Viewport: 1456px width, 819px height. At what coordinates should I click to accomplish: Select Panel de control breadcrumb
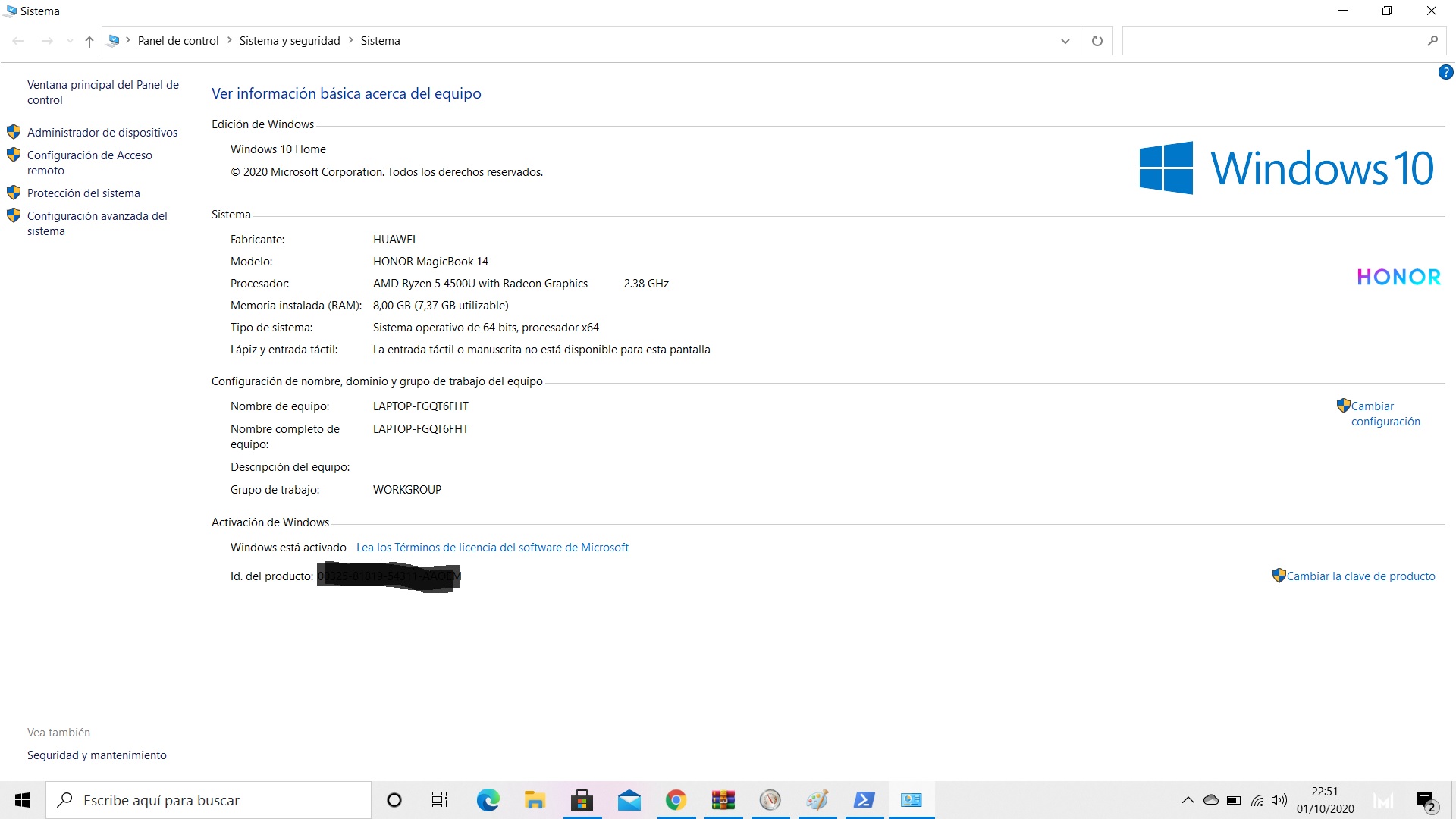coord(178,41)
